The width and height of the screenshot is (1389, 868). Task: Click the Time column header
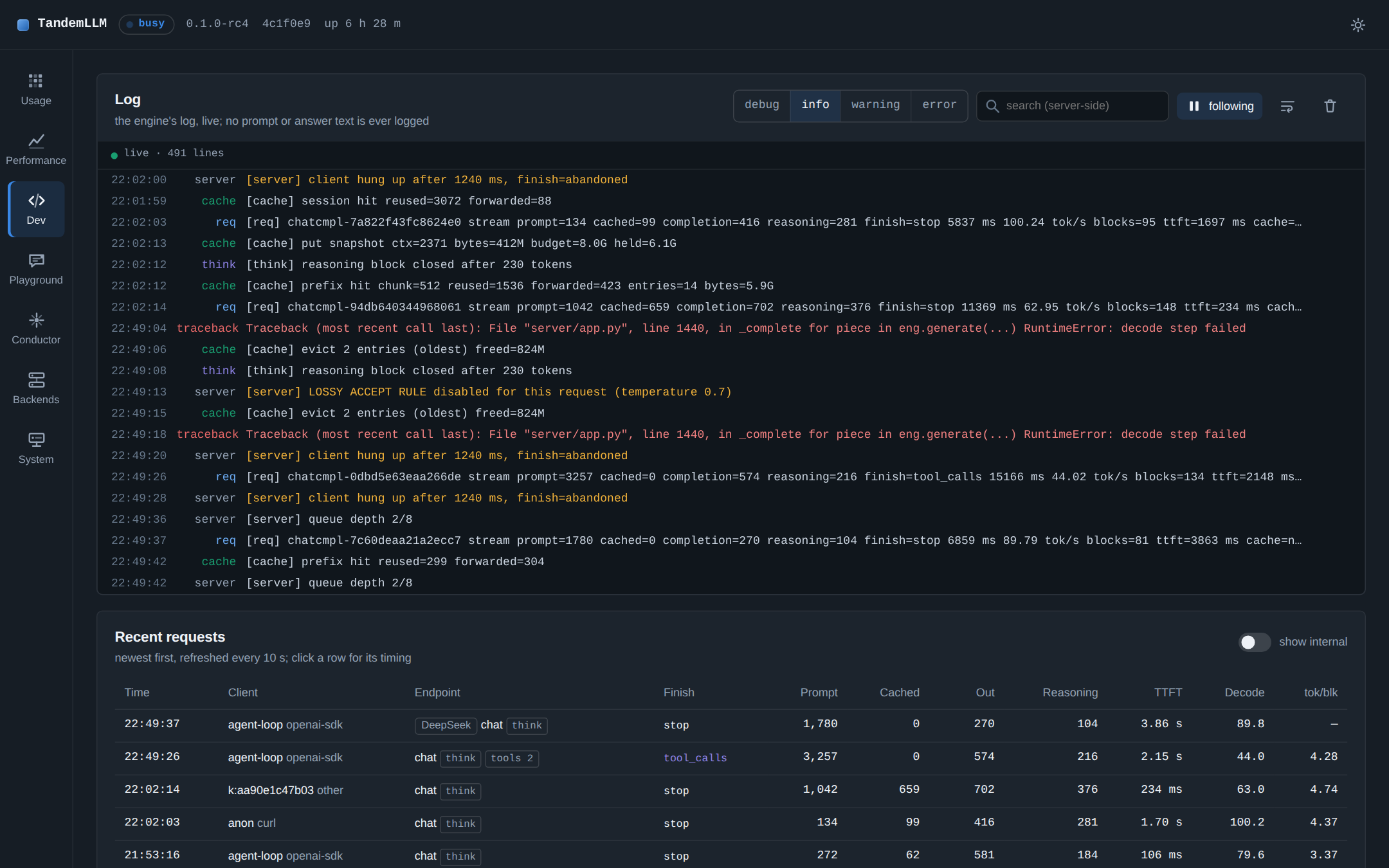click(x=137, y=692)
